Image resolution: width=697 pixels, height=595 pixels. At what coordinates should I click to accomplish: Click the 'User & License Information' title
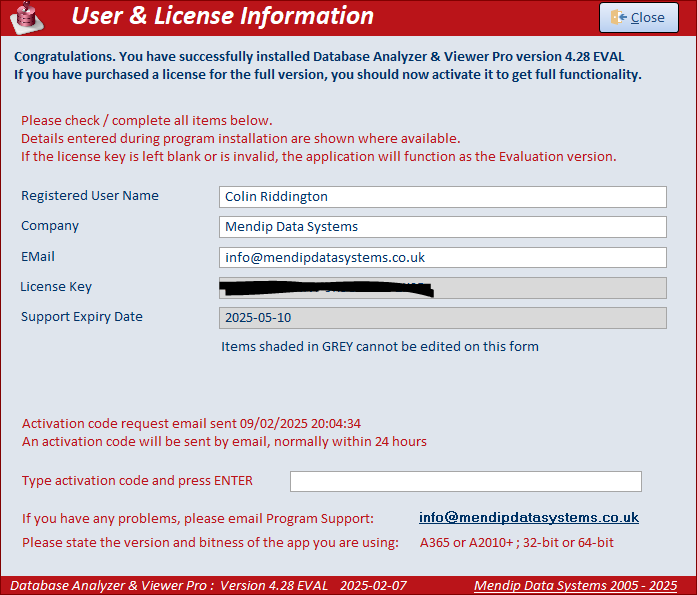[x=223, y=16]
